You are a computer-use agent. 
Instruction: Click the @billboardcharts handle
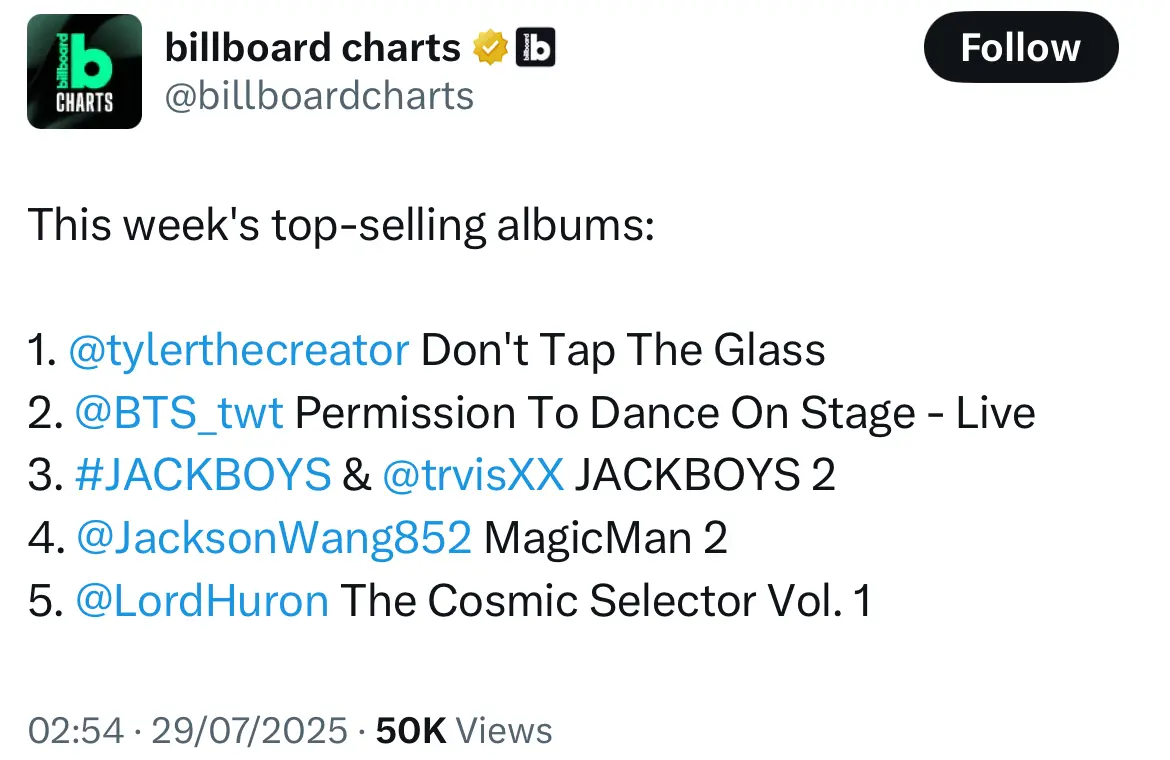click(x=318, y=96)
